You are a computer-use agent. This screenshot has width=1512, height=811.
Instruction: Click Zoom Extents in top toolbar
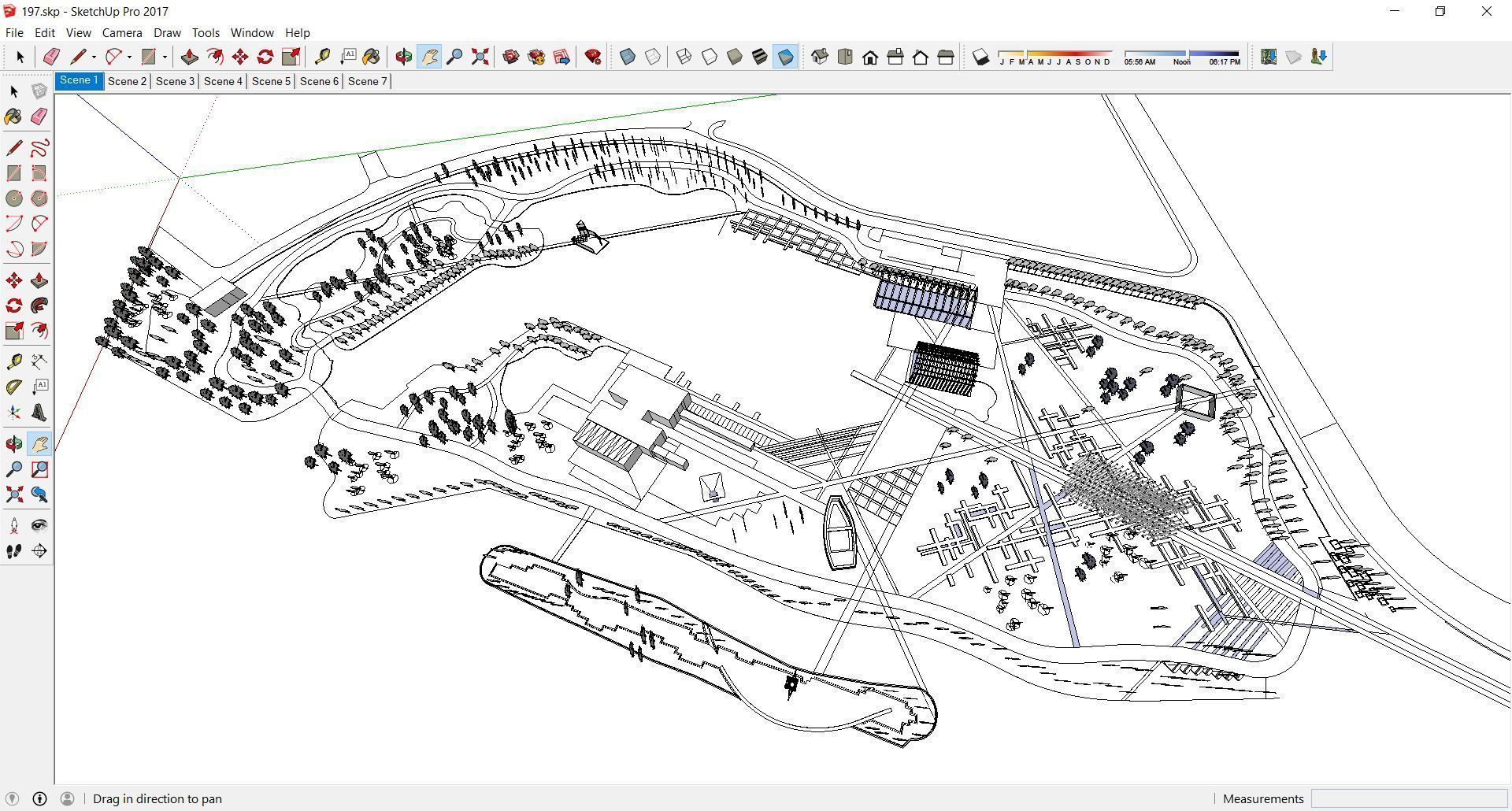480,57
